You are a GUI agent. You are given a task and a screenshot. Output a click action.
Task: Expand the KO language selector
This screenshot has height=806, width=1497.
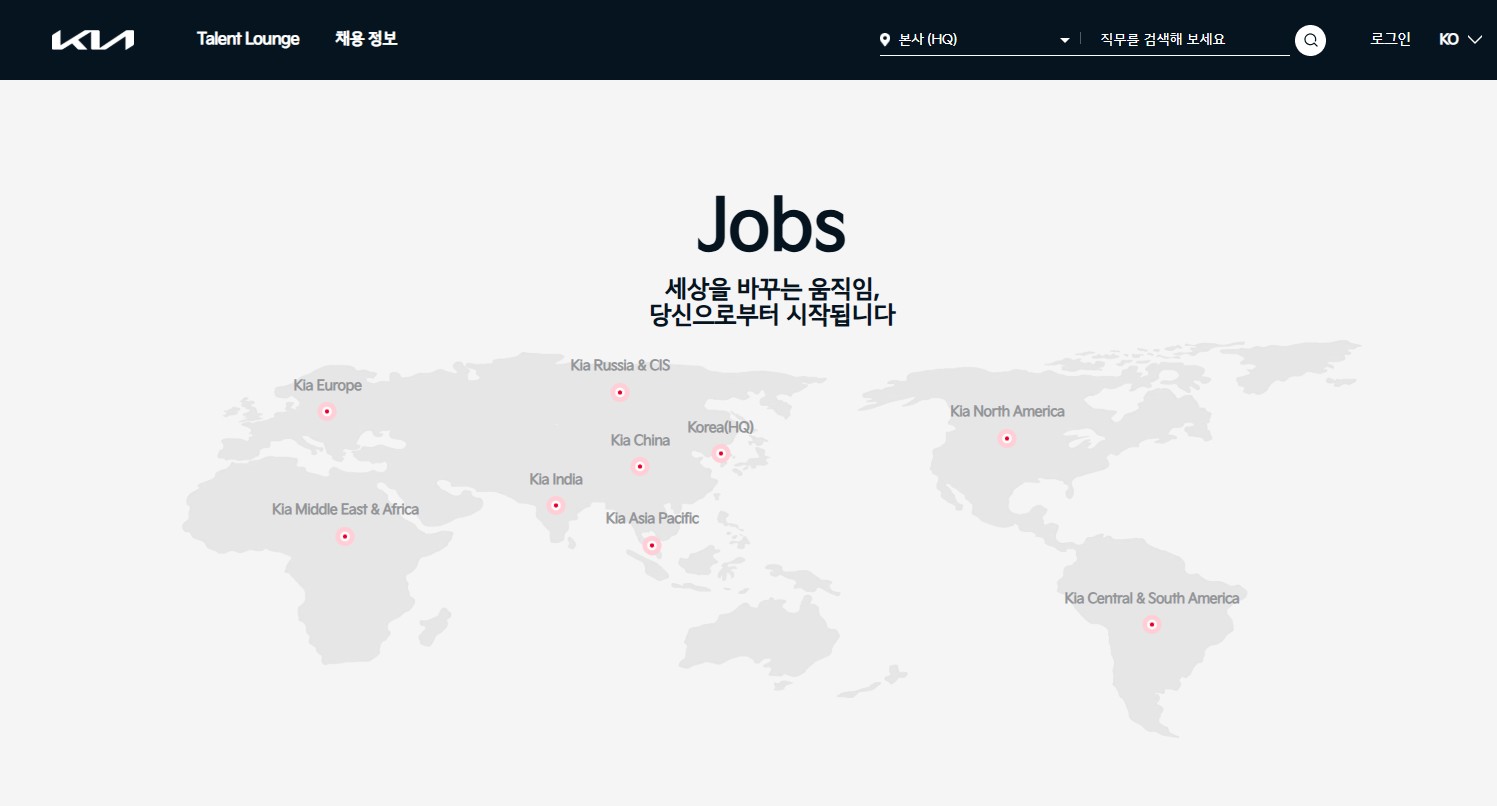1459,40
